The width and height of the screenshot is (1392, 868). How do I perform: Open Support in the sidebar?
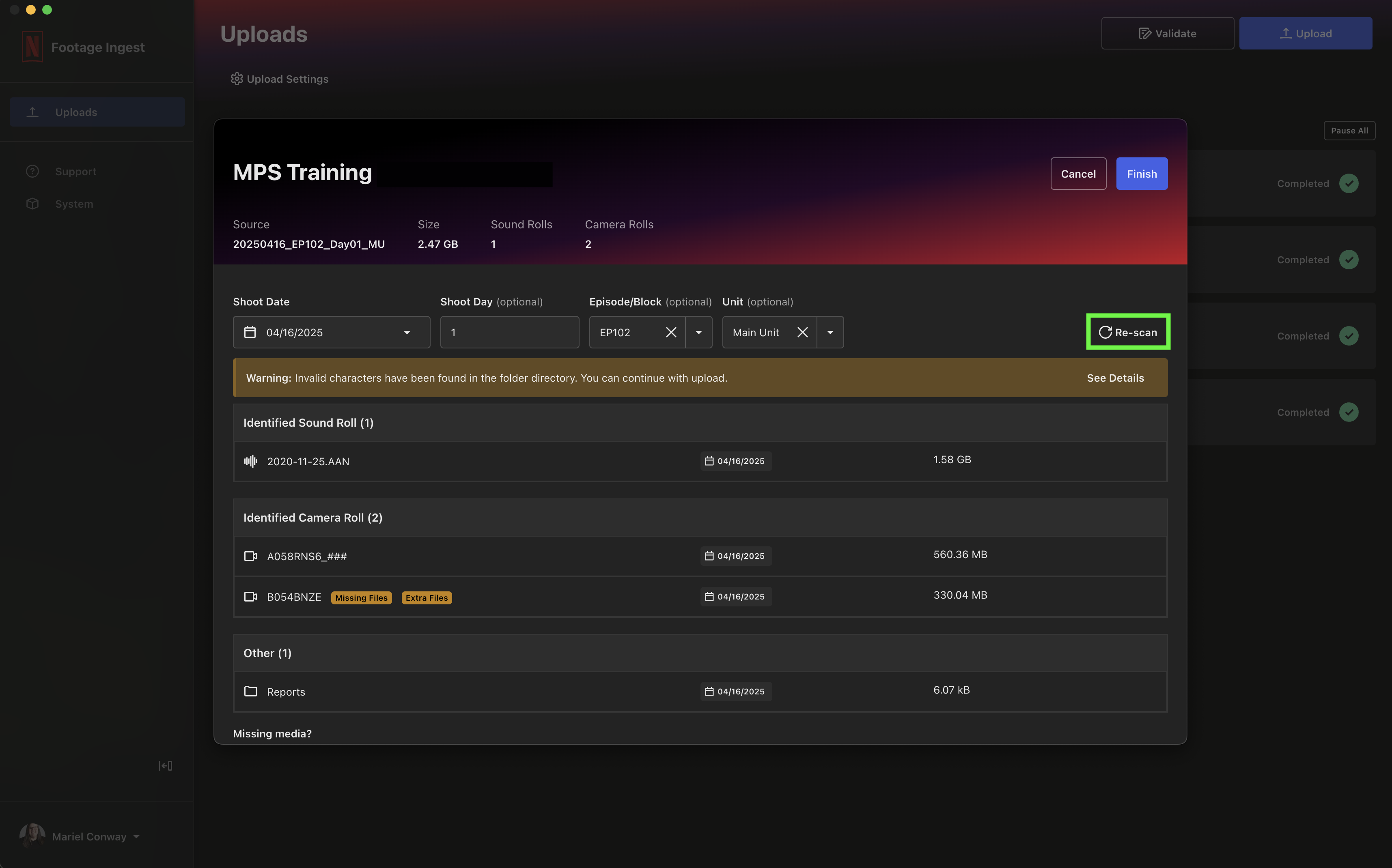point(75,171)
